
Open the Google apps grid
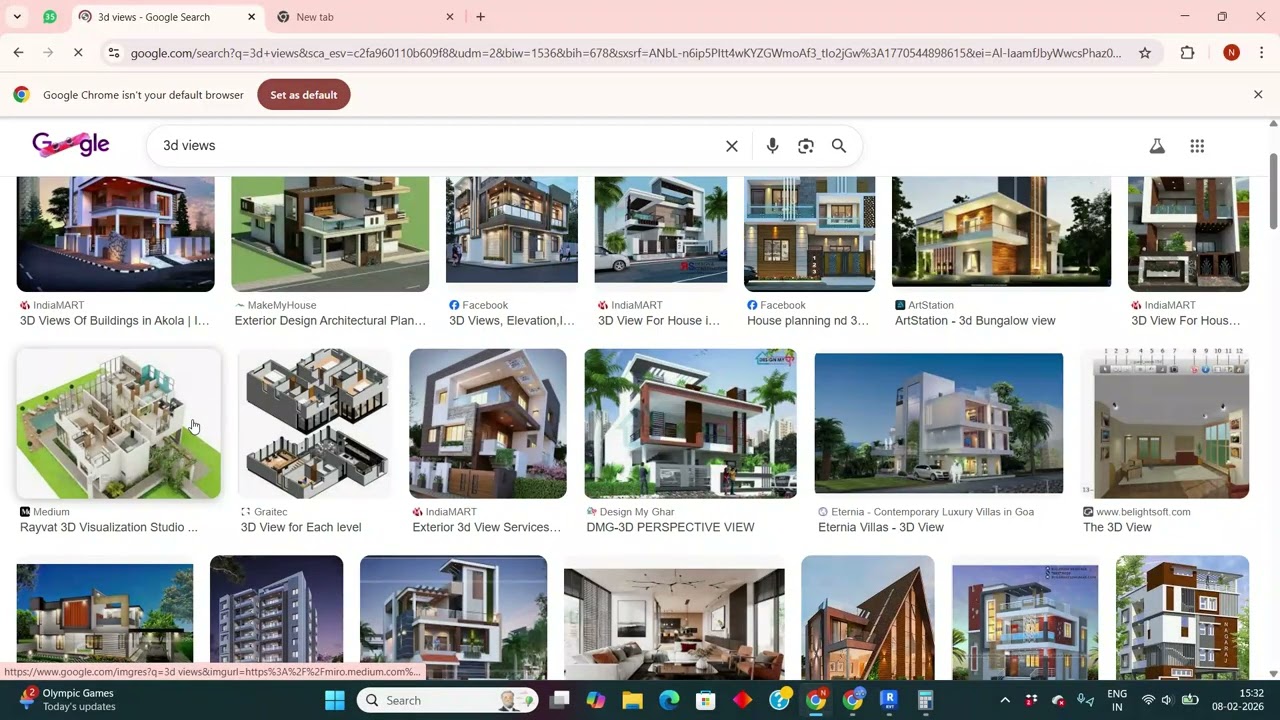tap(1197, 146)
